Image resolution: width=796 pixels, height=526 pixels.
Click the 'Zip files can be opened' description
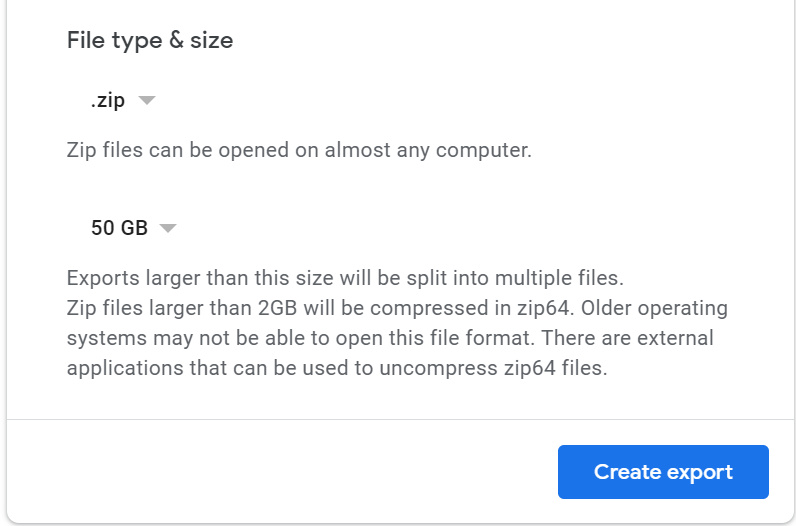tap(299, 150)
